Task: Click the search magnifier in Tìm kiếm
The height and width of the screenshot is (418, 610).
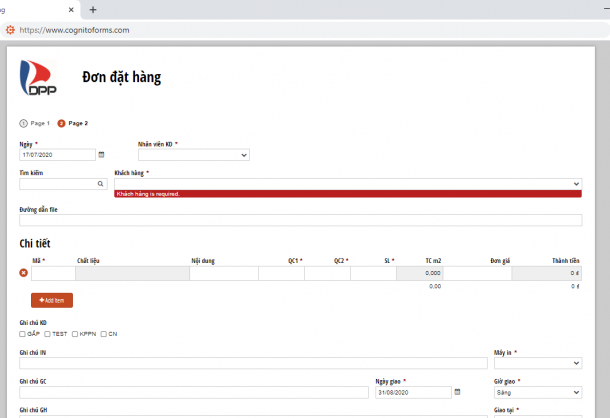Action: pos(101,184)
